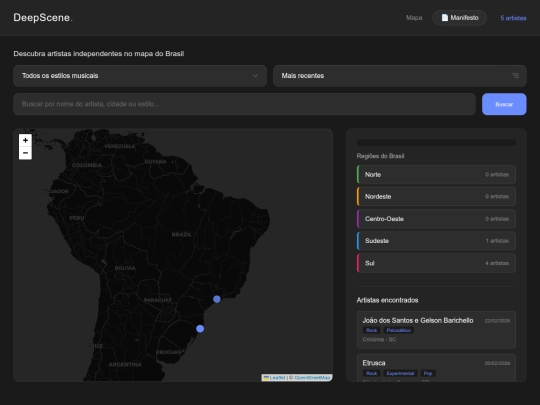Open the OpenStreetMap attribution link
540x405 pixels.
pyautogui.click(x=312, y=377)
